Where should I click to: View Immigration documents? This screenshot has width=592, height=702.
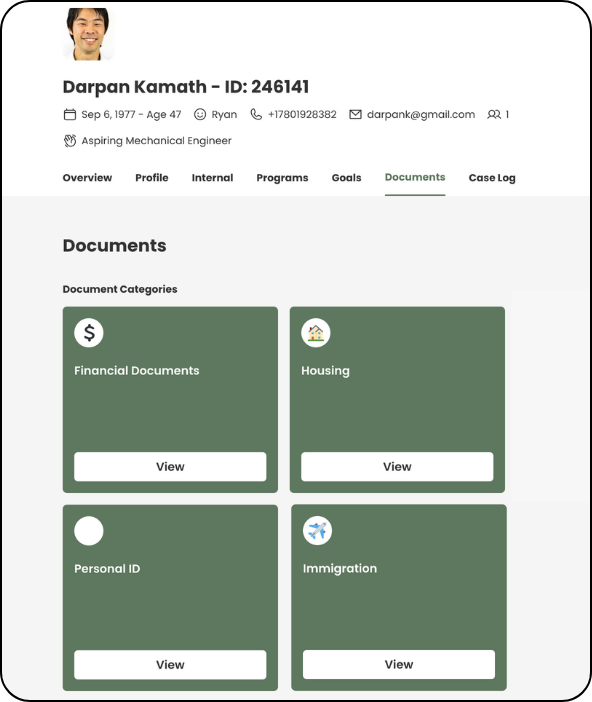coord(399,664)
